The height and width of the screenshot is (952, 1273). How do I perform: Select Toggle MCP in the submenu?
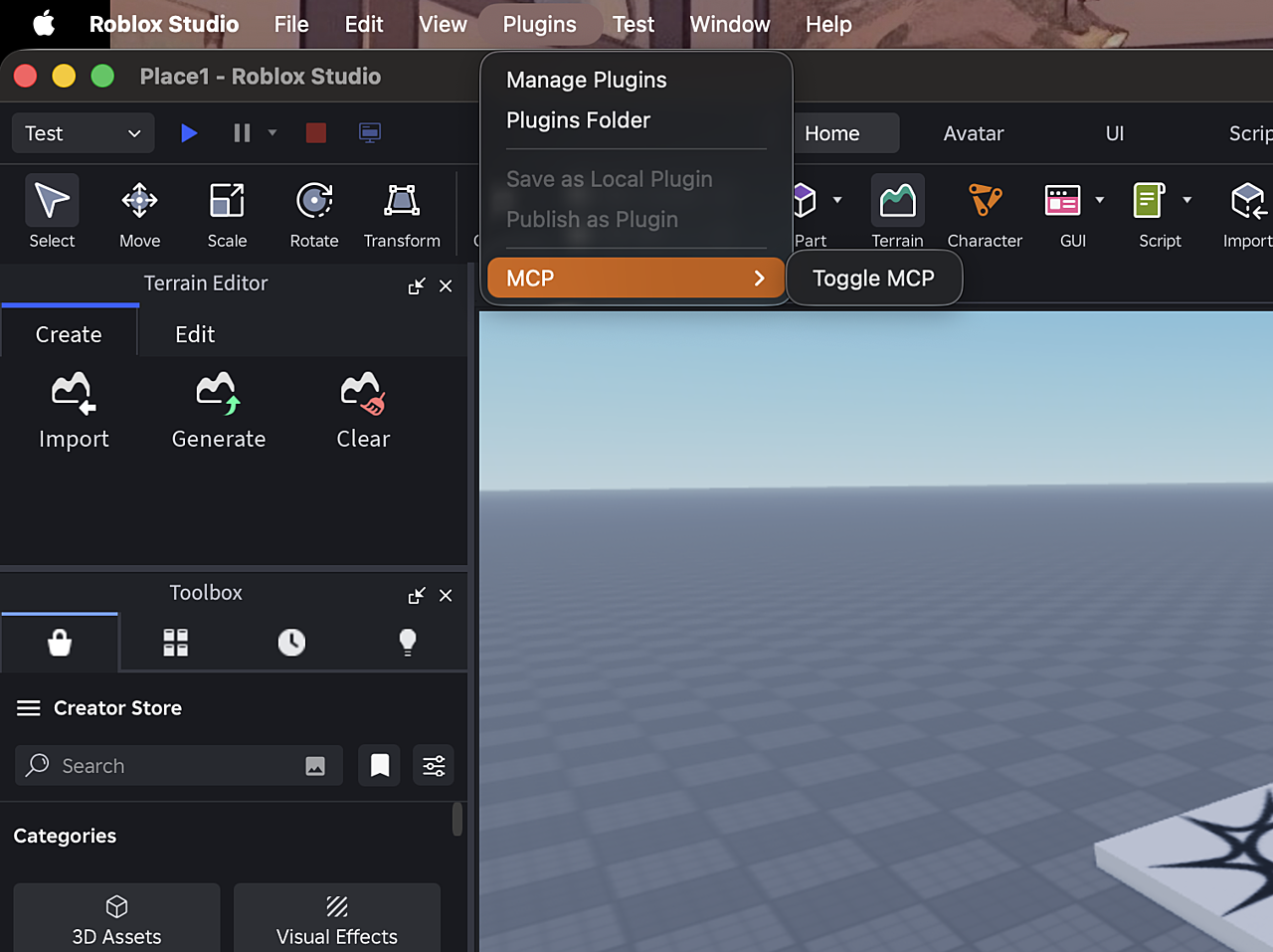pyautogui.click(x=873, y=279)
